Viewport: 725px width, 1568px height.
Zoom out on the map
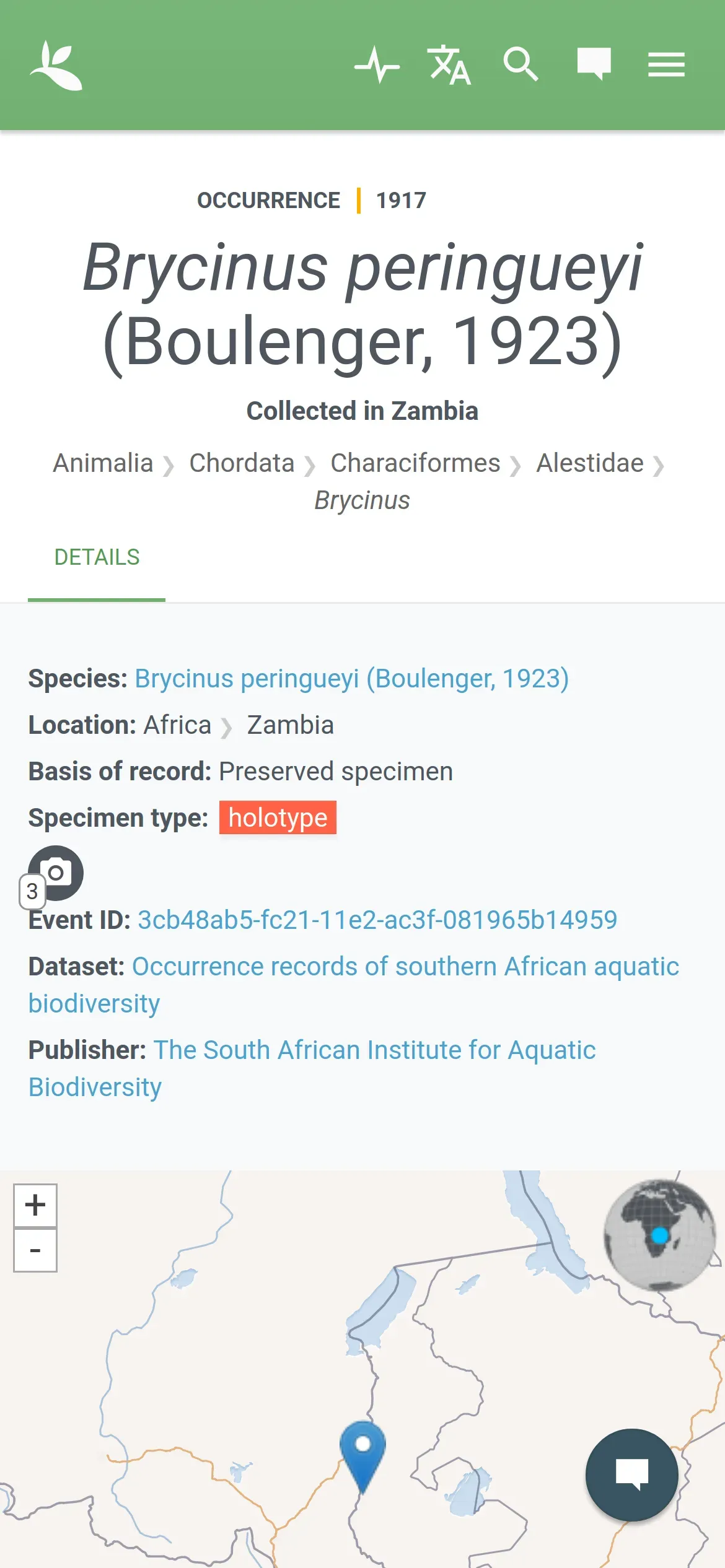pos(35,1250)
